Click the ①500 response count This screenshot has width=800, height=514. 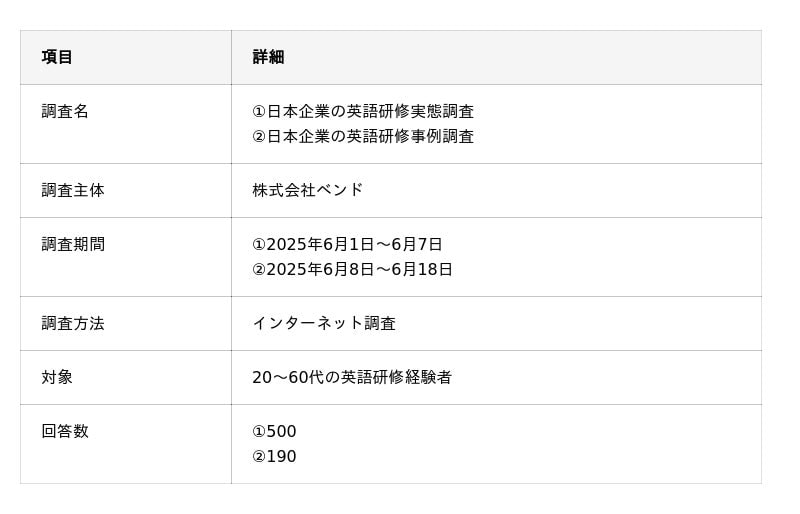pyautogui.click(x=274, y=432)
